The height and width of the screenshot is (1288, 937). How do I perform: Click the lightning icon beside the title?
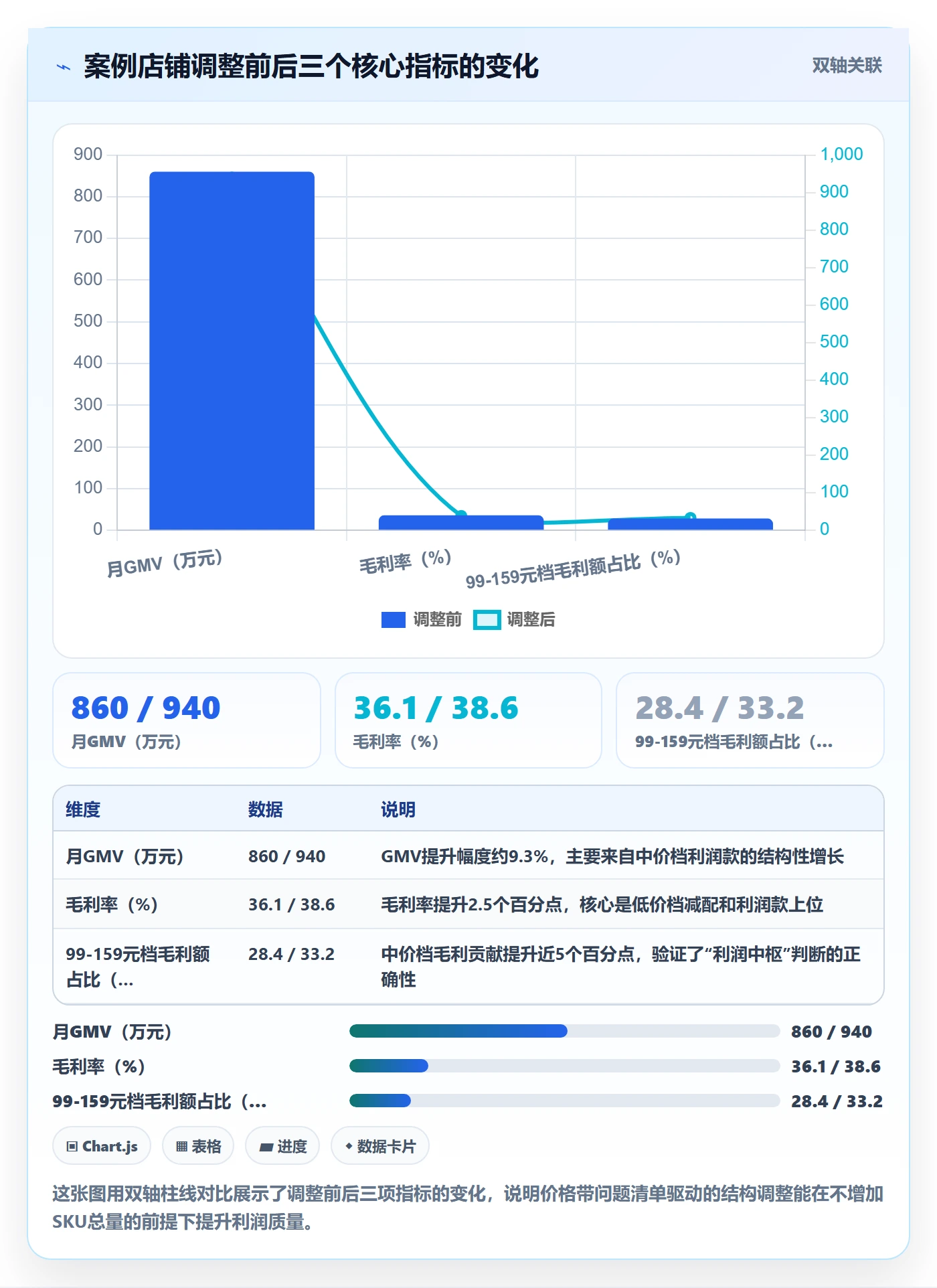click(64, 67)
